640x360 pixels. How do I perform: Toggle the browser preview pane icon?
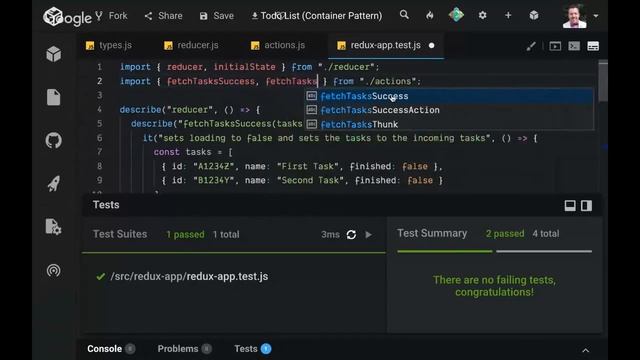555,46
